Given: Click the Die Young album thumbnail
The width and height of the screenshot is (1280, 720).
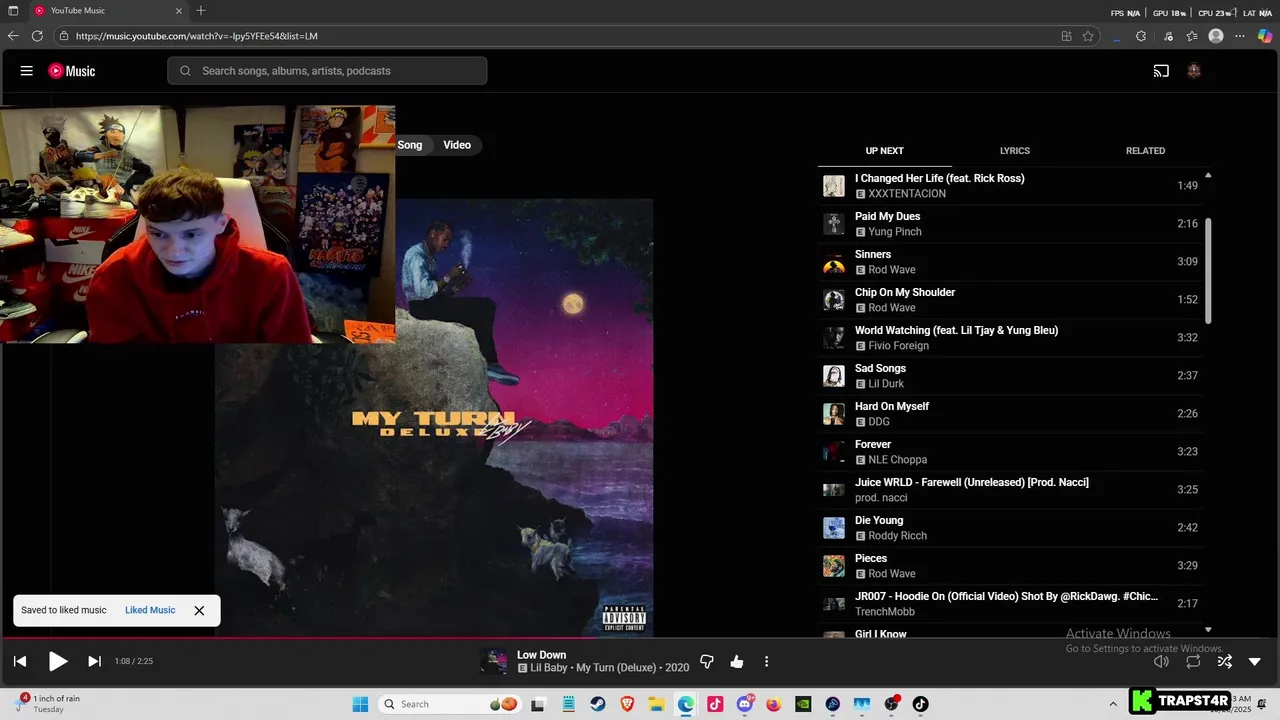Looking at the screenshot, I should click(834, 528).
